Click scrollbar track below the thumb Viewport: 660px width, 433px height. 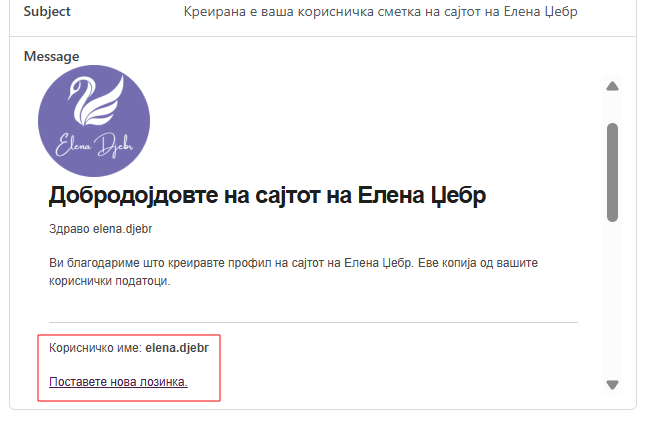pos(613,300)
